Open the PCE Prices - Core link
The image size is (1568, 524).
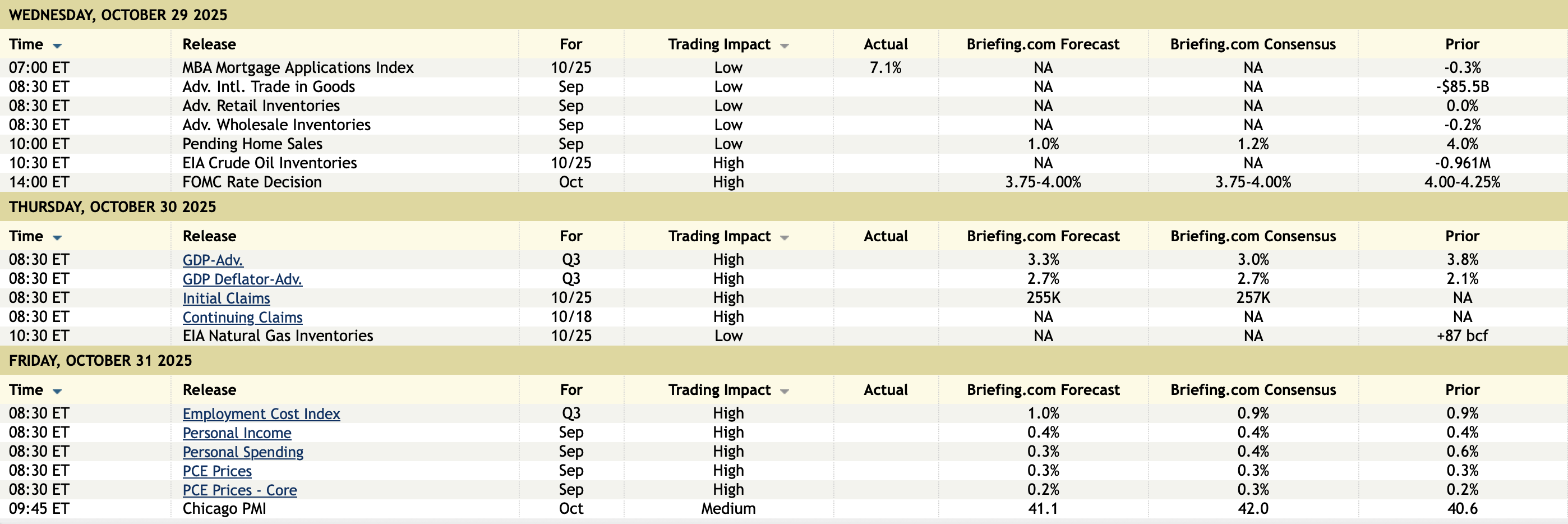[239, 490]
